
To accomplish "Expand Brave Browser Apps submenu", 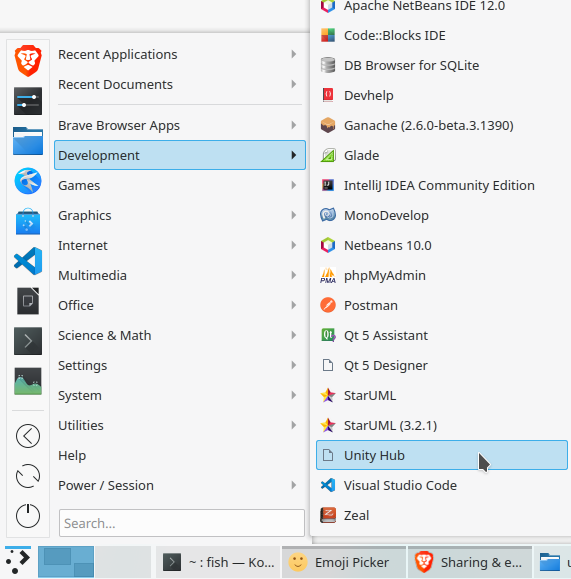I will coord(180,126).
